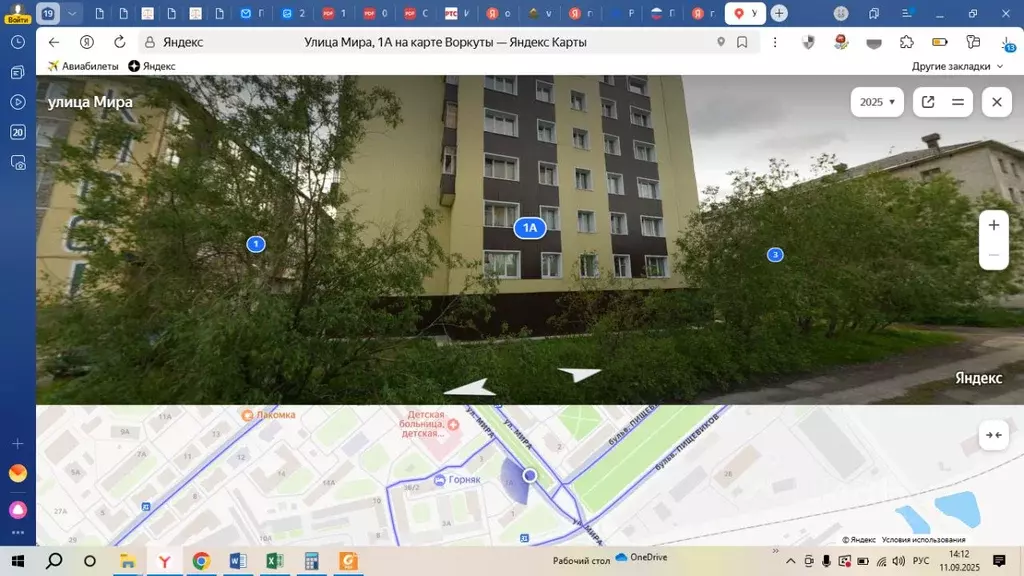Zoom in the street panorama
Image resolution: width=1024 pixels, height=576 pixels.
point(993,225)
